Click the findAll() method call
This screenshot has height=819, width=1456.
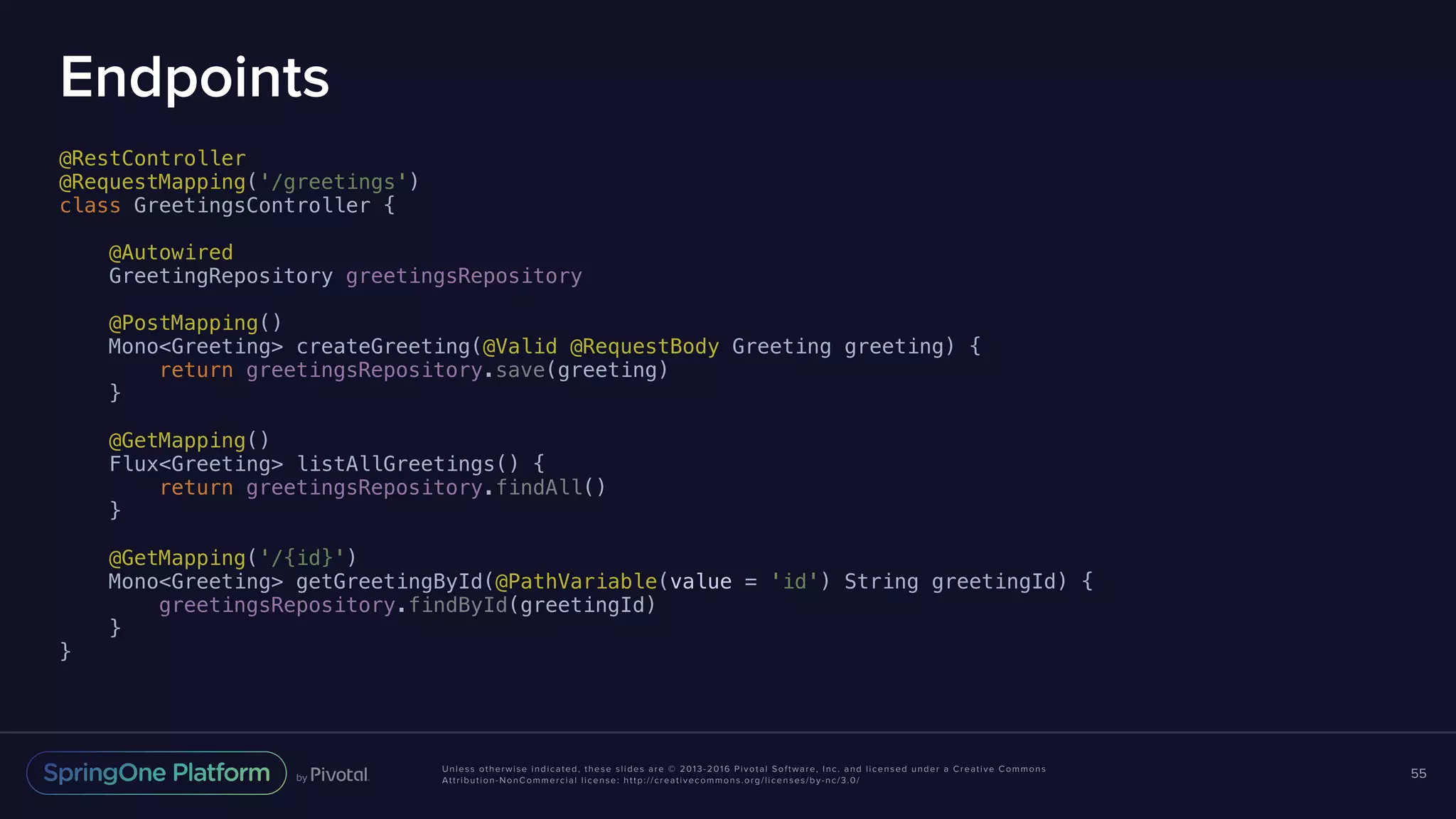click(550, 488)
